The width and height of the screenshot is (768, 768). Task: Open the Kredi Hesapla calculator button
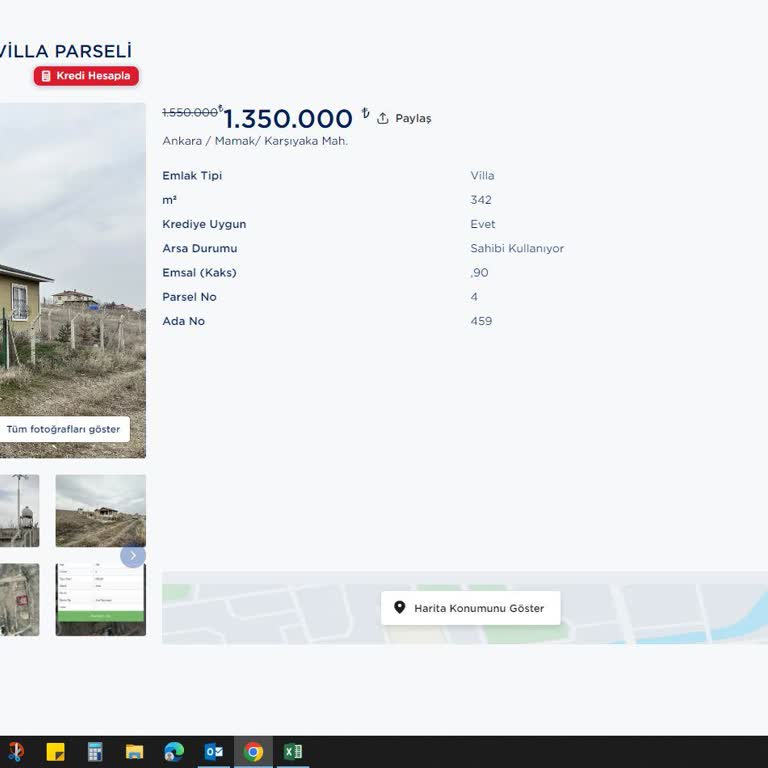[x=86, y=76]
